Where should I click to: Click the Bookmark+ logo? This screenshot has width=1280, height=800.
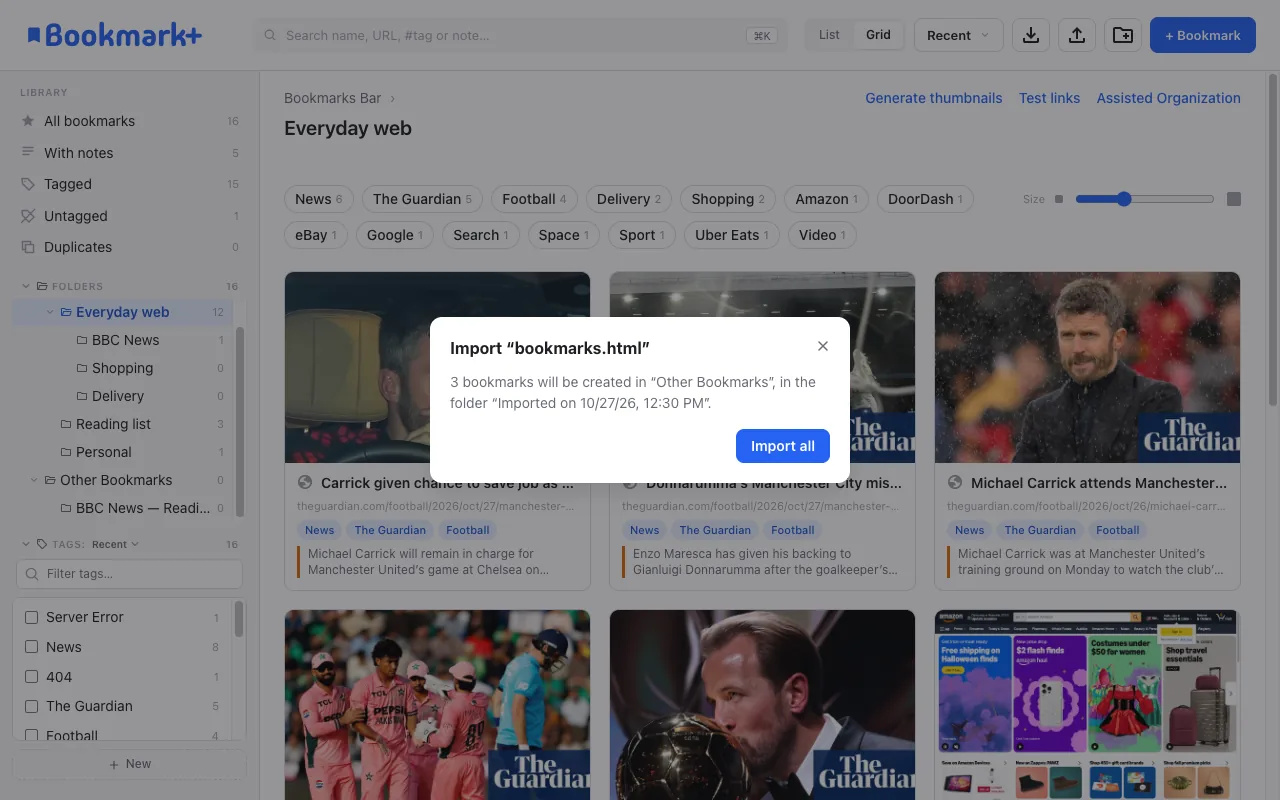[x=114, y=35]
